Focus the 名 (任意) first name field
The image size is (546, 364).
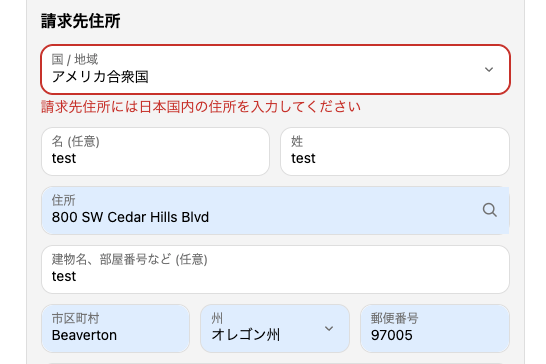[x=155, y=152]
